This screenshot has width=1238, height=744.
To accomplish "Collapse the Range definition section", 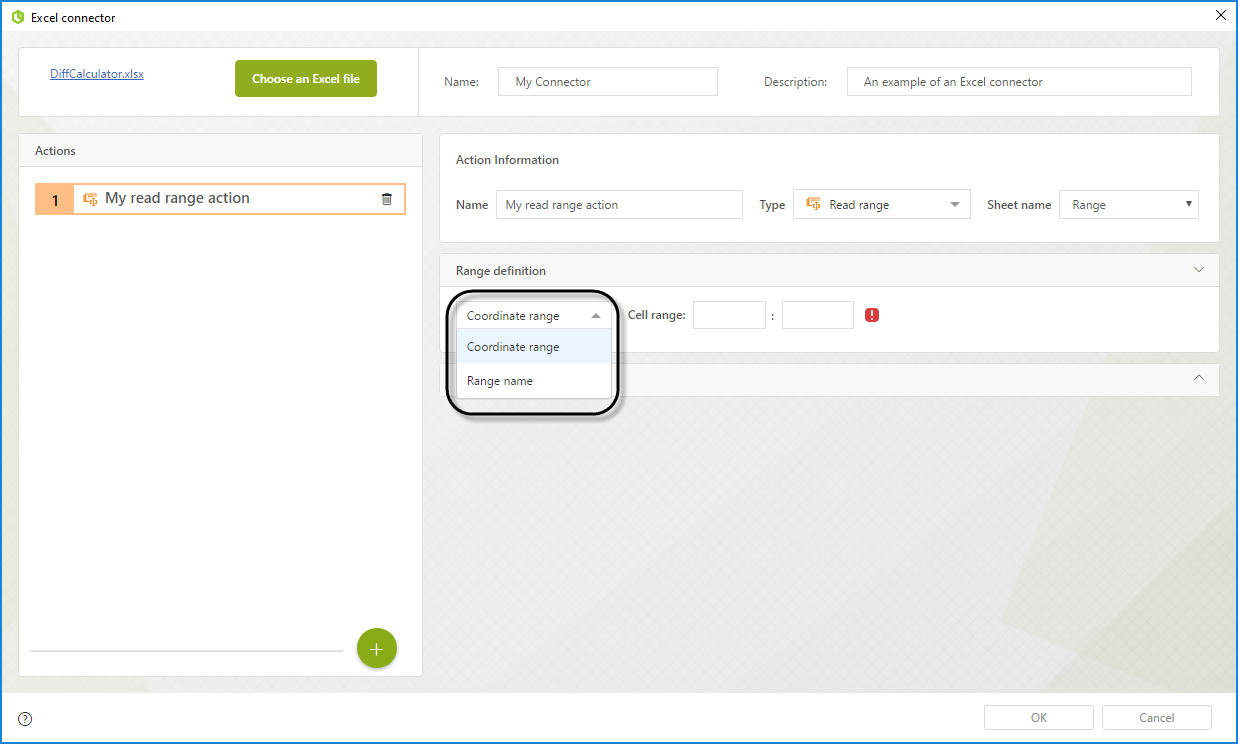I will pyautogui.click(x=1199, y=270).
